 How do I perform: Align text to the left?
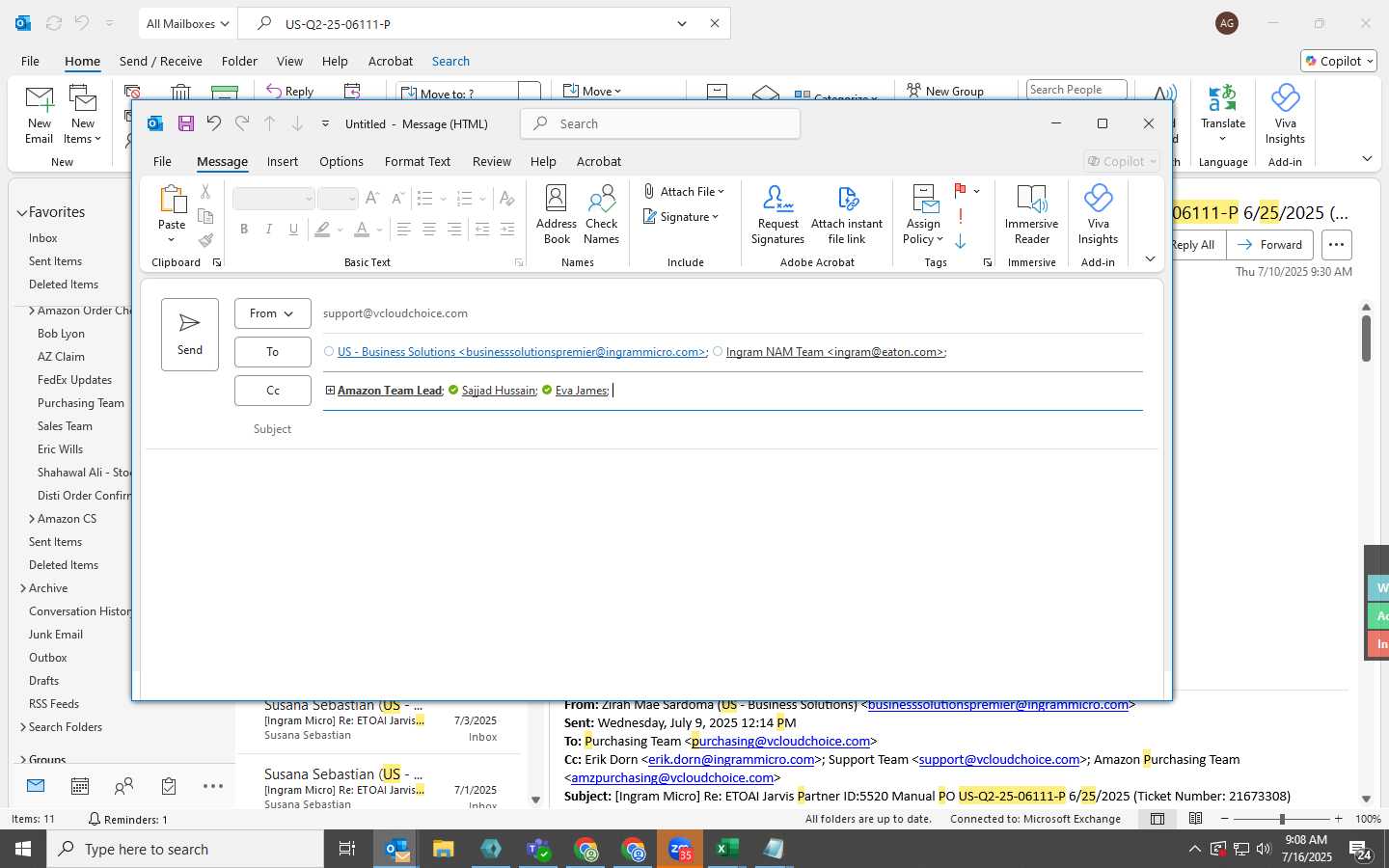tap(404, 230)
